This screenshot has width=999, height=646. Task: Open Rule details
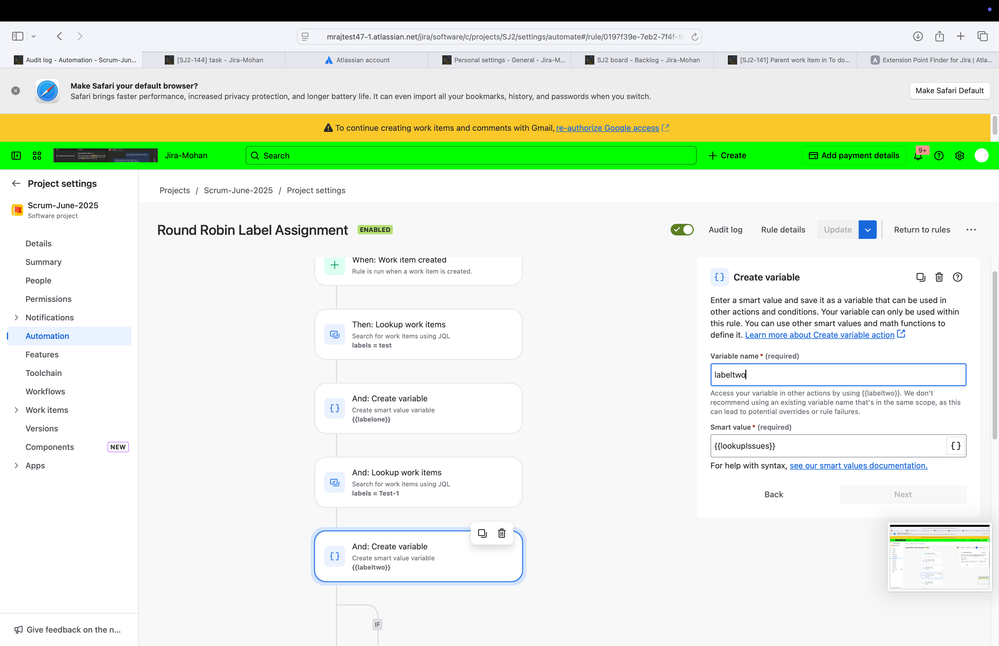[782, 229]
